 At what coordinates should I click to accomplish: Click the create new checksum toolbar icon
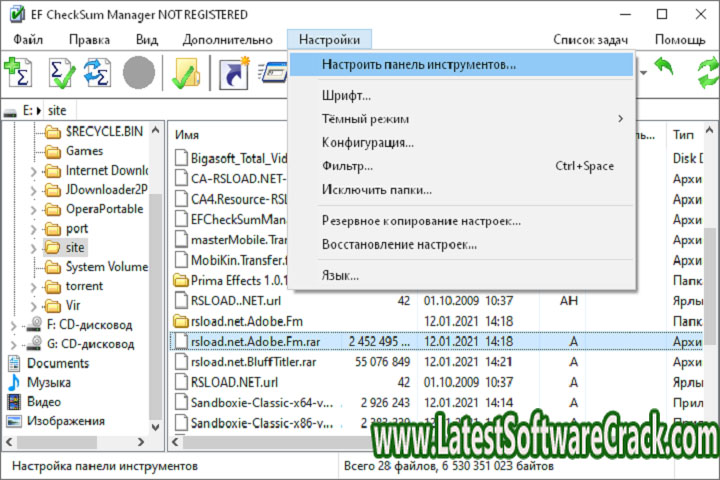pos(18,72)
